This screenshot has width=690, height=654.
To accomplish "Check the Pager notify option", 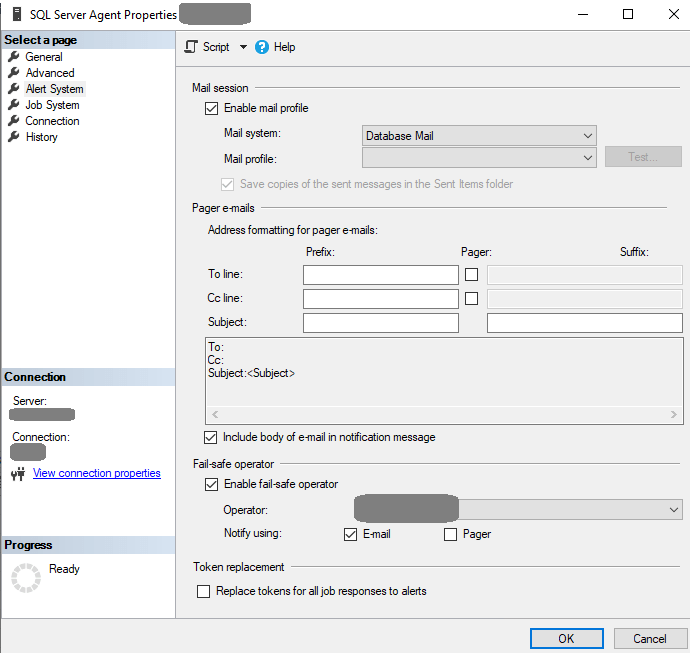I will 450,534.
